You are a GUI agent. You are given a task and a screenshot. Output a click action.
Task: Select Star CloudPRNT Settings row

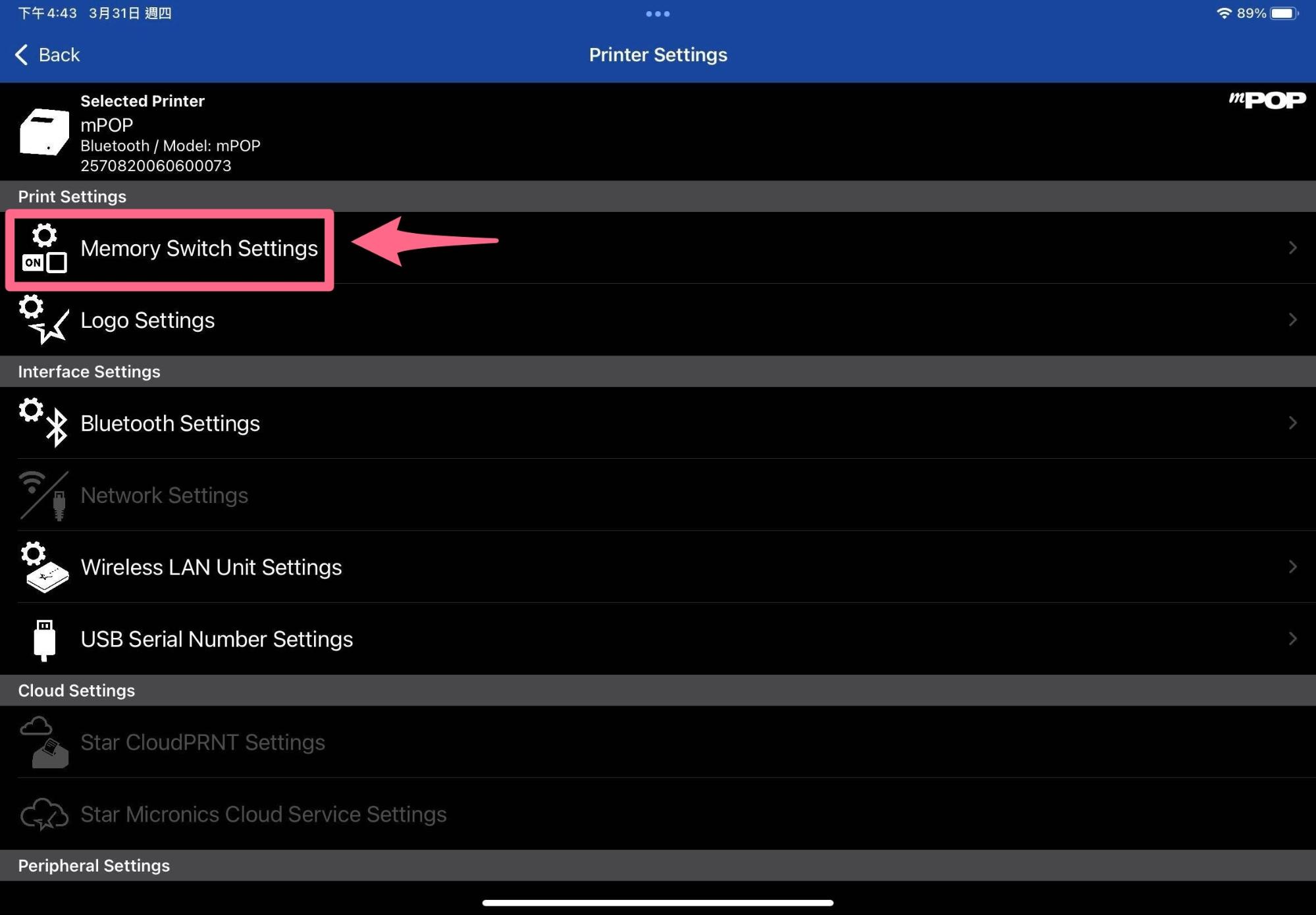pyautogui.click(x=658, y=742)
